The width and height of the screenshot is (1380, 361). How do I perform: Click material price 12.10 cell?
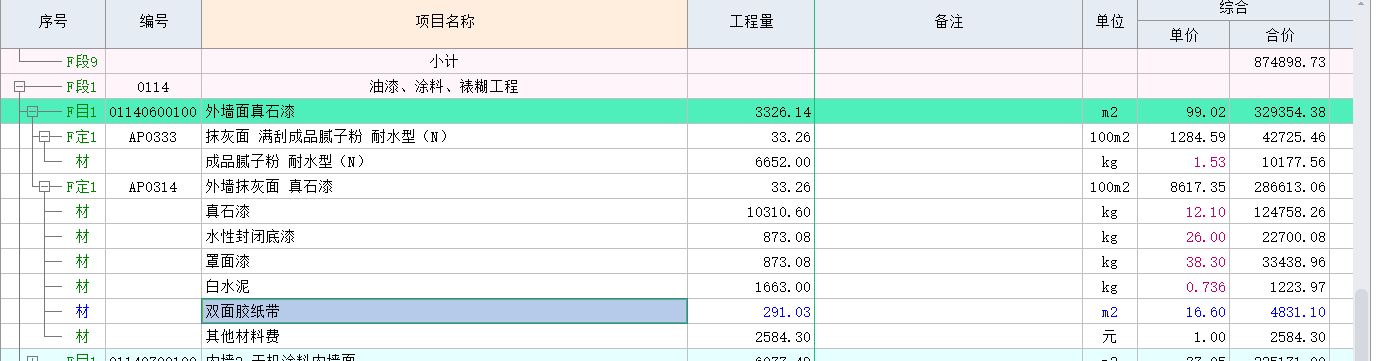click(x=1184, y=211)
